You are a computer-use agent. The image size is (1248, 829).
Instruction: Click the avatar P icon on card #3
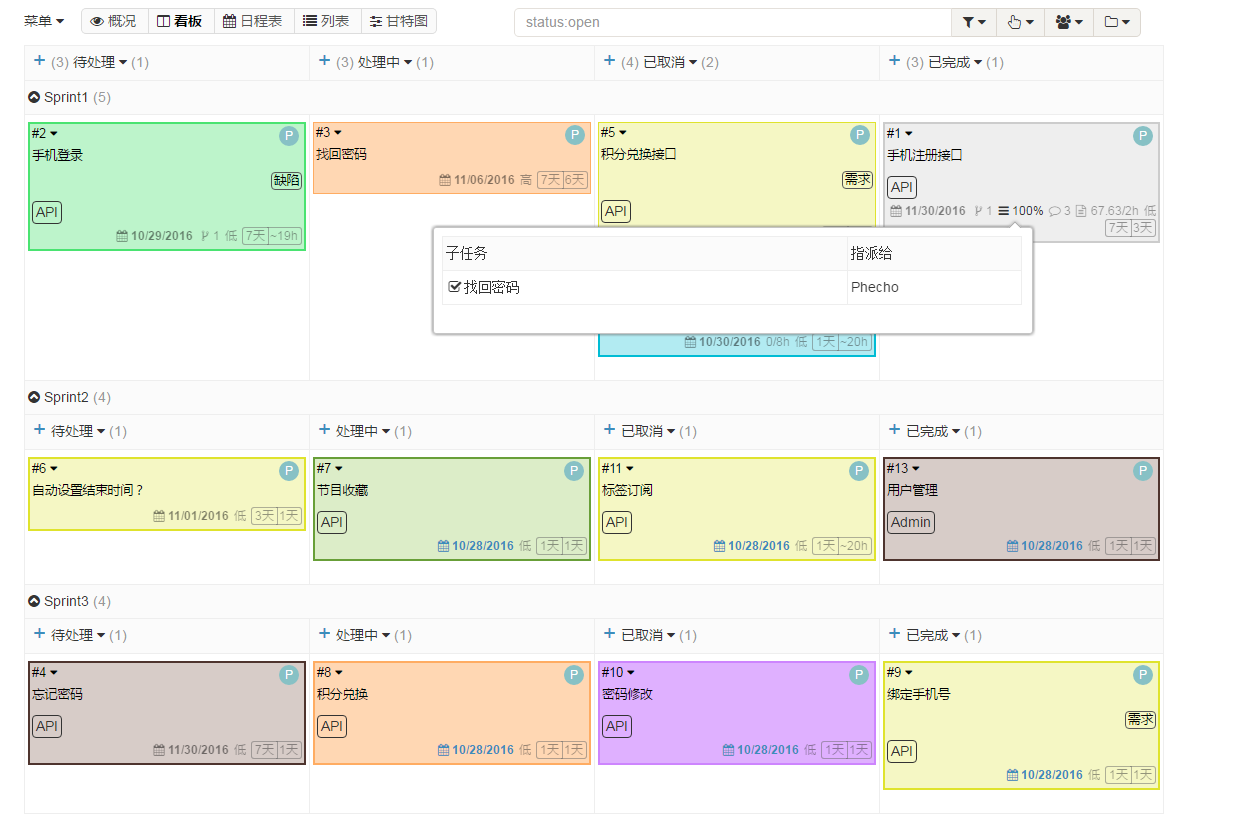(574, 135)
